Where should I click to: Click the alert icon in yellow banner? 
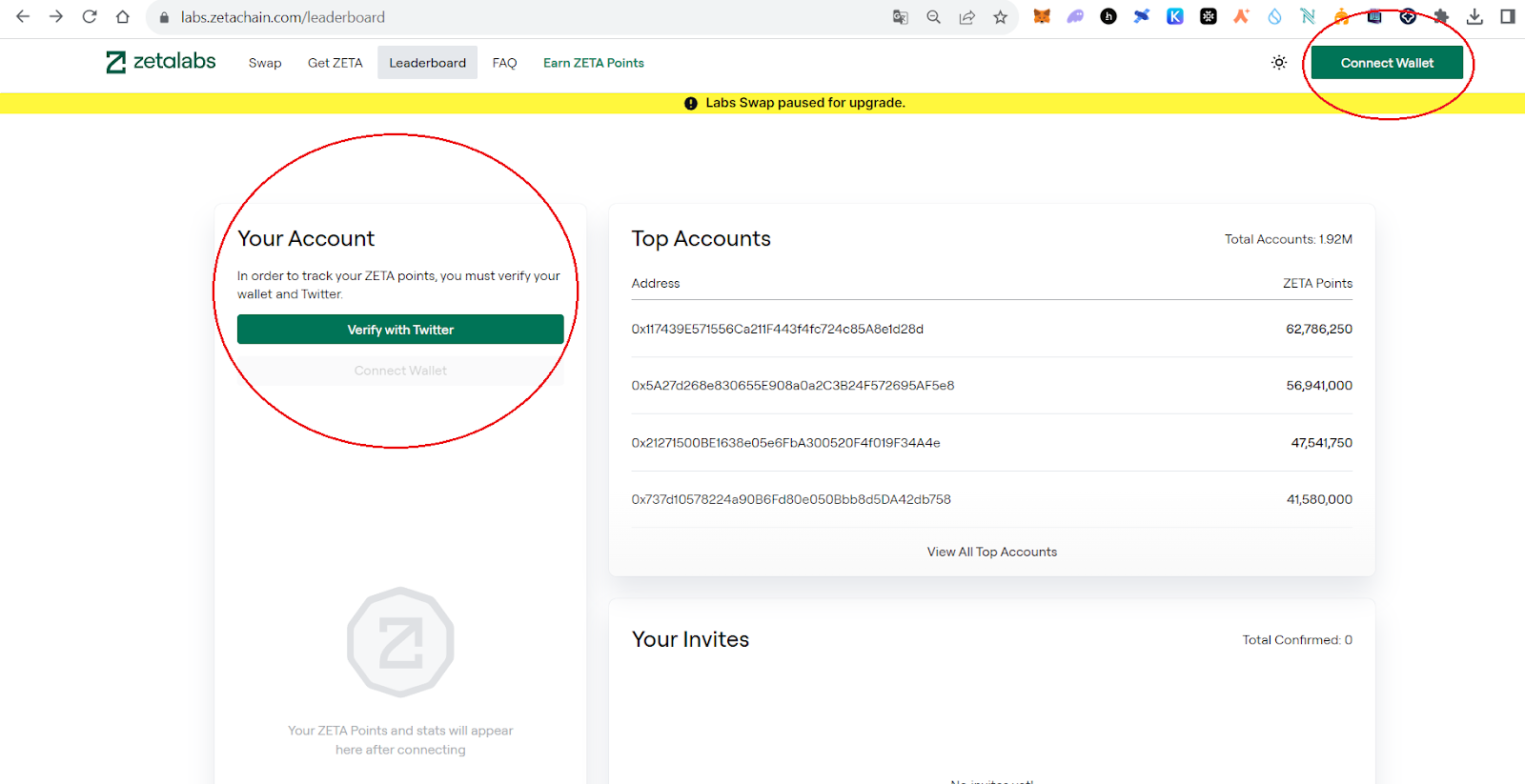691,103
